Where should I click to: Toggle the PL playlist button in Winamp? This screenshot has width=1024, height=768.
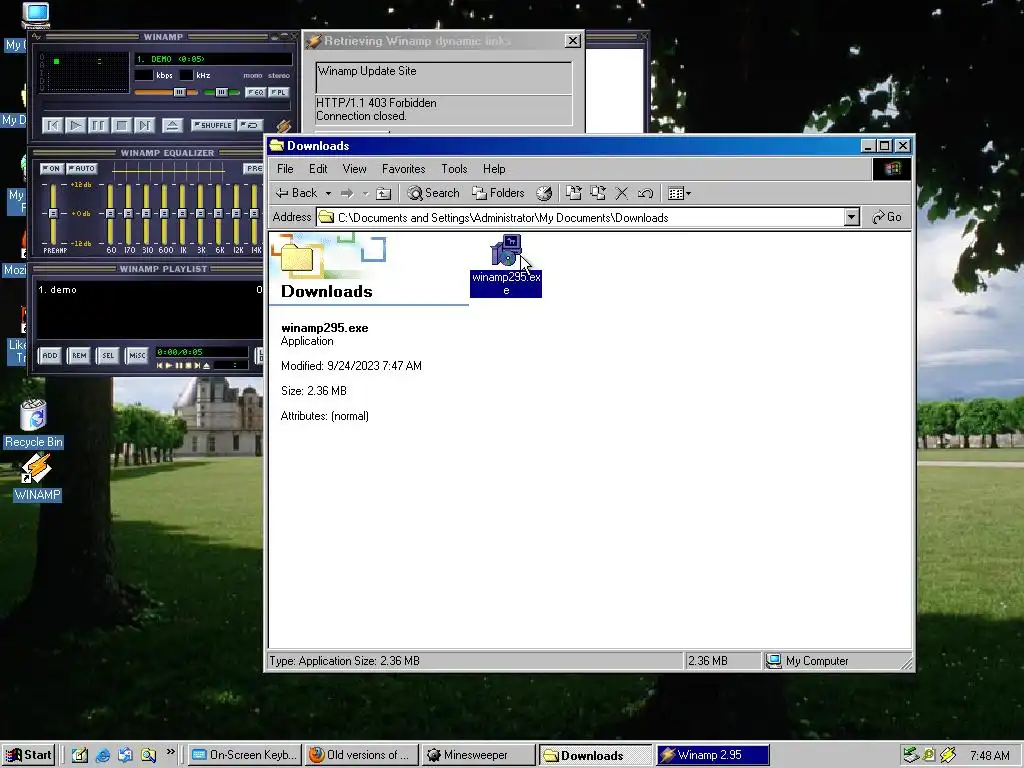tap(279, 92)
